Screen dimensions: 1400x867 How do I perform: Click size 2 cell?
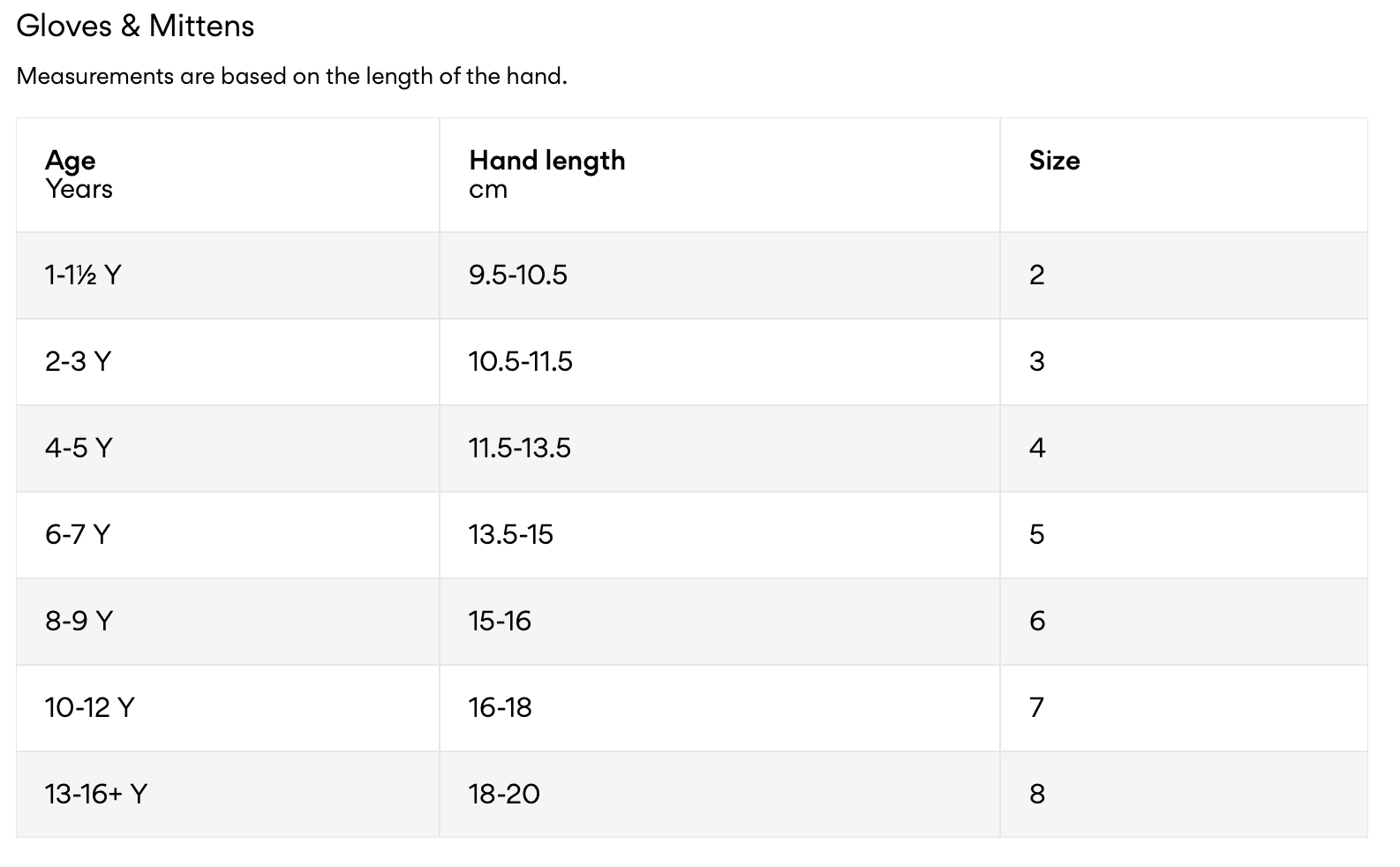(x=1184, y=275)
